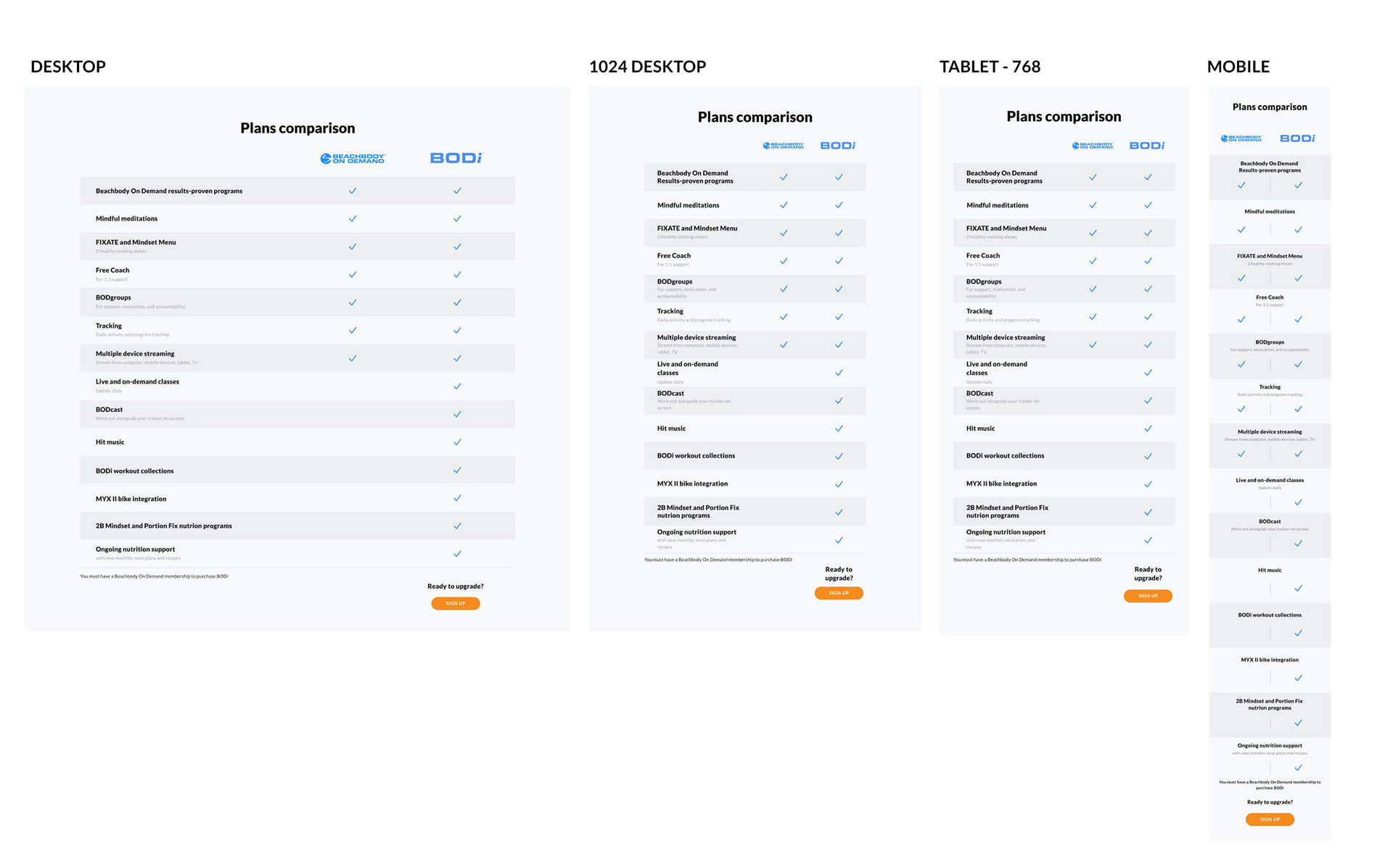Click the Beachbody On Demand logo in Desktop panel

(x=353, y=158)
